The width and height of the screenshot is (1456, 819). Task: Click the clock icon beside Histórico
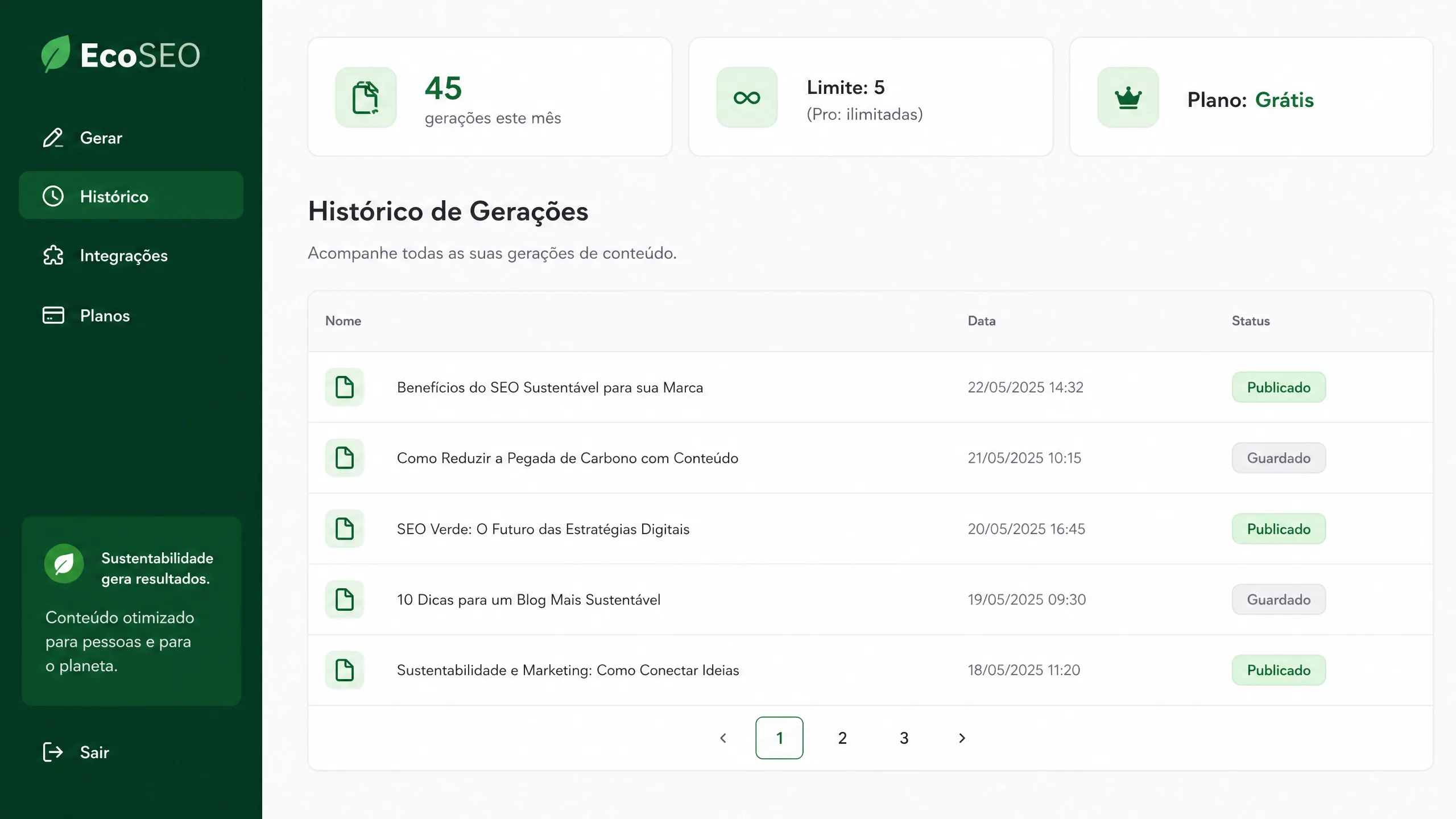(x=53, y=196)
